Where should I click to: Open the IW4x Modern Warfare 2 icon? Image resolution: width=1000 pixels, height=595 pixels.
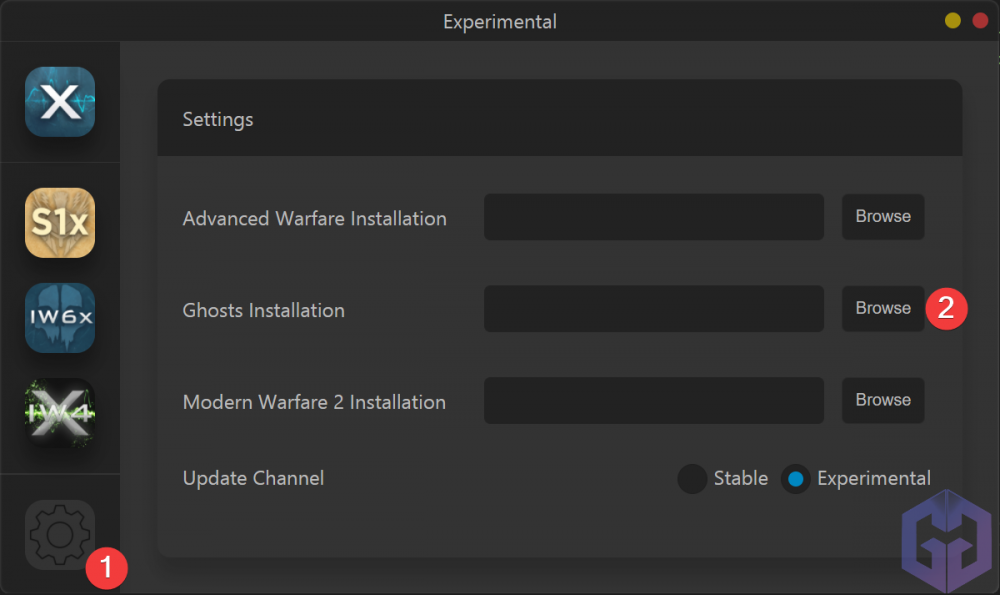(60, 412)
